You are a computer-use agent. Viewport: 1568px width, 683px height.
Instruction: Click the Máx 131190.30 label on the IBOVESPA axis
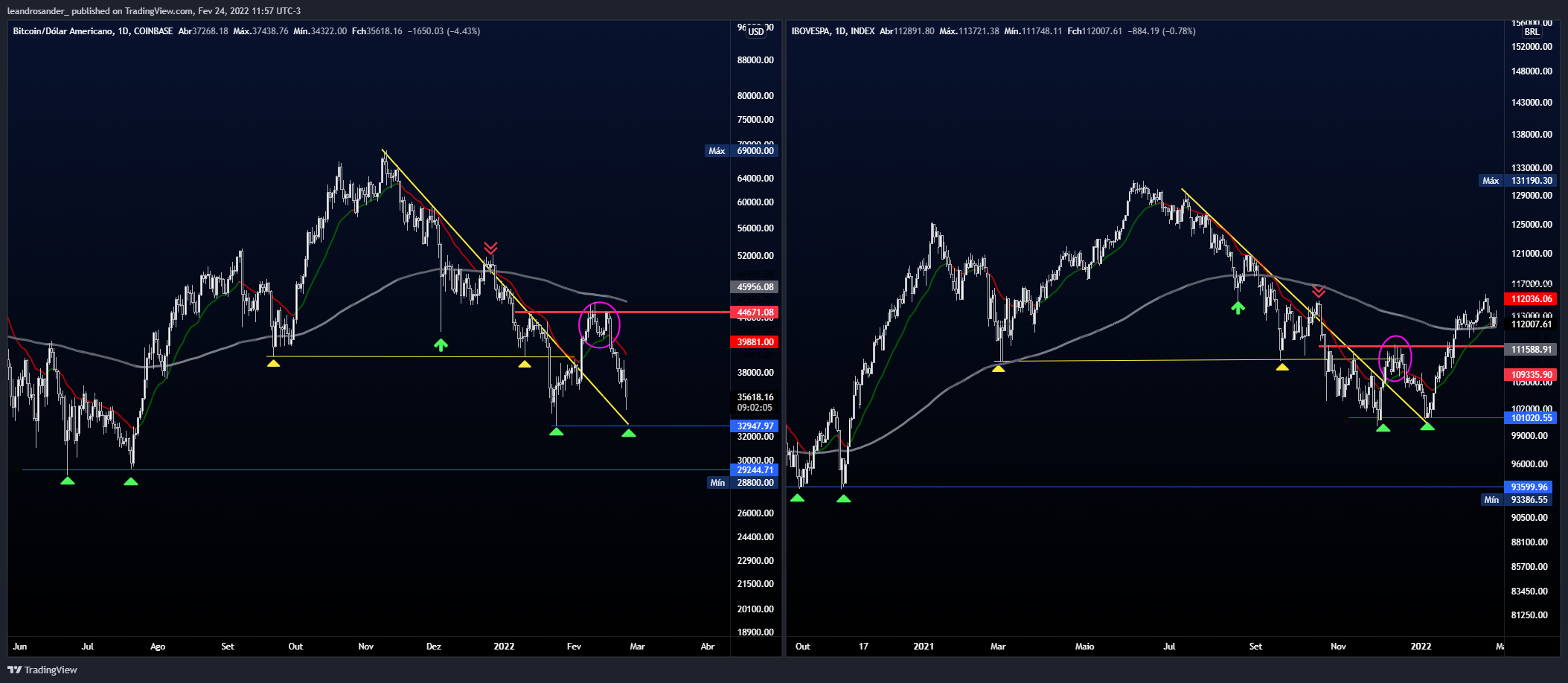pyautogui.click(x=1518, y=181)
